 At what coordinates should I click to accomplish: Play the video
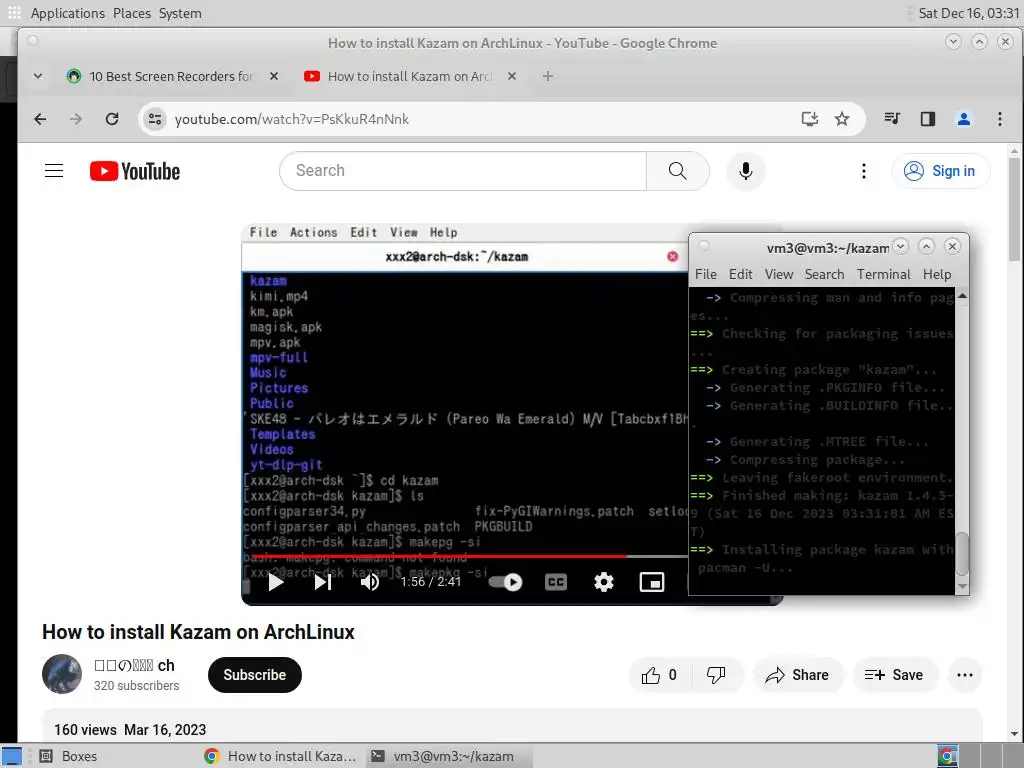click(276, 582)
